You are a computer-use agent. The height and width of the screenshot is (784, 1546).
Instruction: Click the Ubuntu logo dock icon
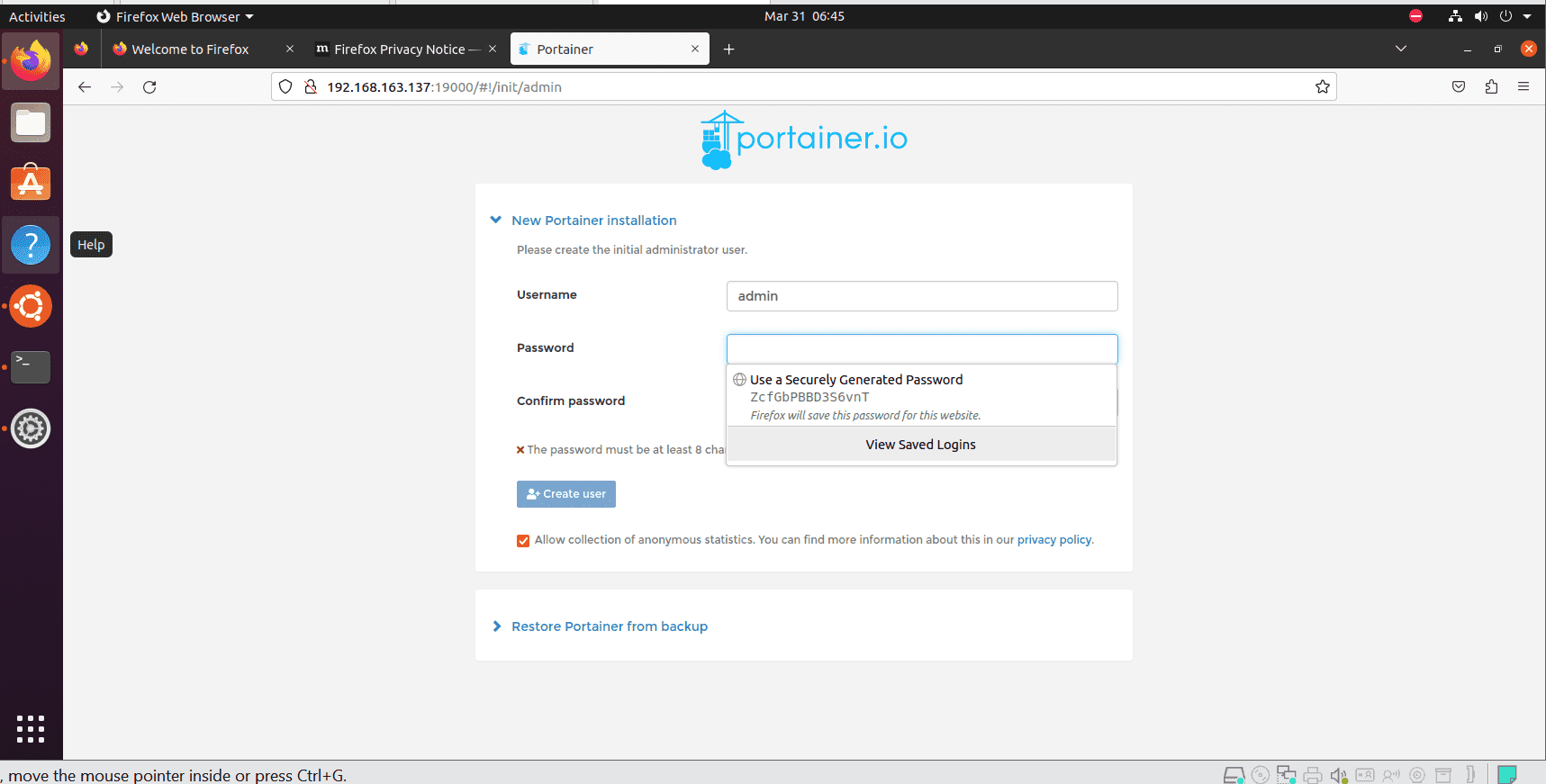point(31,306)
